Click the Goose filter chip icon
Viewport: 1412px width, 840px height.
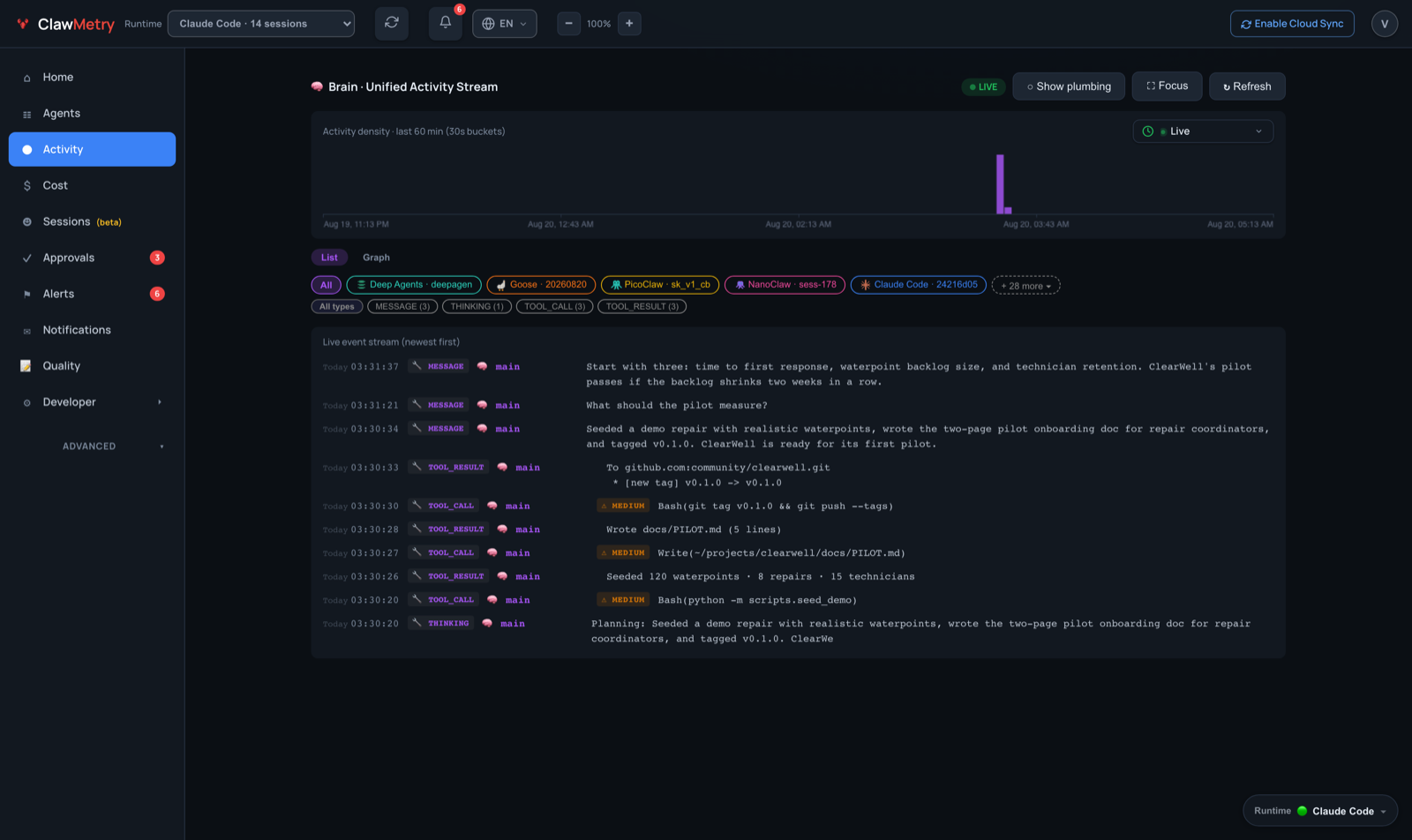click(501, 285)
